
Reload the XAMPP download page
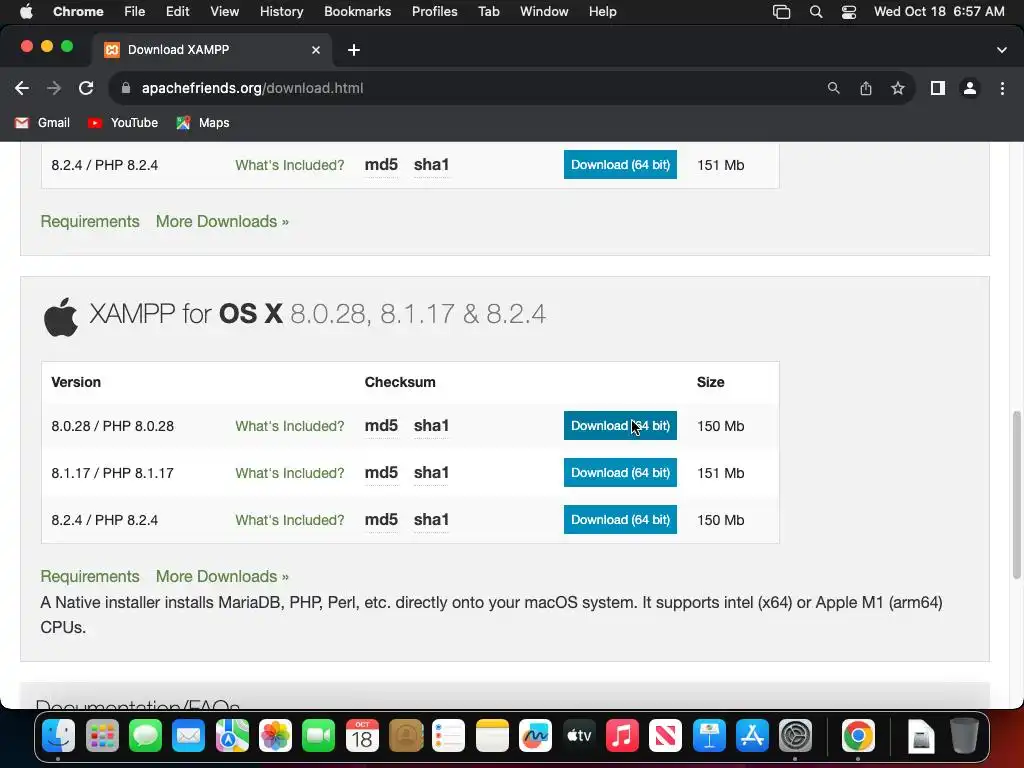86,88
